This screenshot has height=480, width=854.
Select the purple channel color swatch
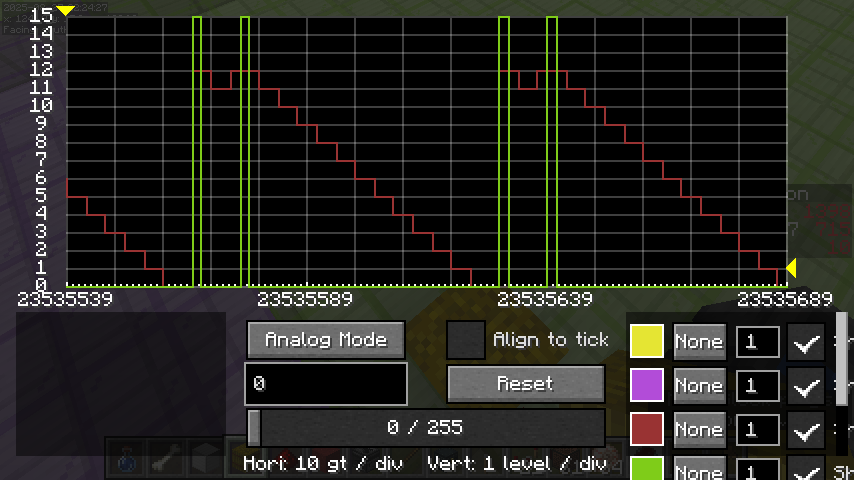[x=646, y=385]
